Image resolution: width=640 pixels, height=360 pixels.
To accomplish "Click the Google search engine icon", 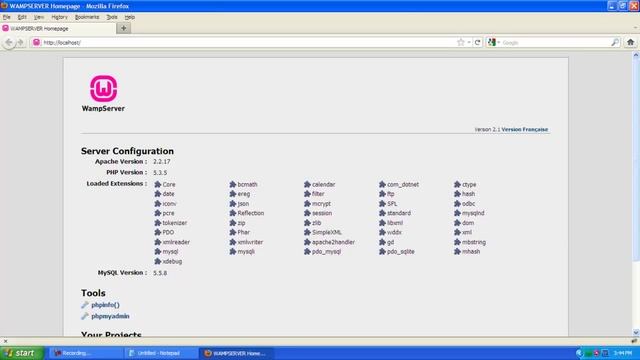I will [x=492, y=42].
